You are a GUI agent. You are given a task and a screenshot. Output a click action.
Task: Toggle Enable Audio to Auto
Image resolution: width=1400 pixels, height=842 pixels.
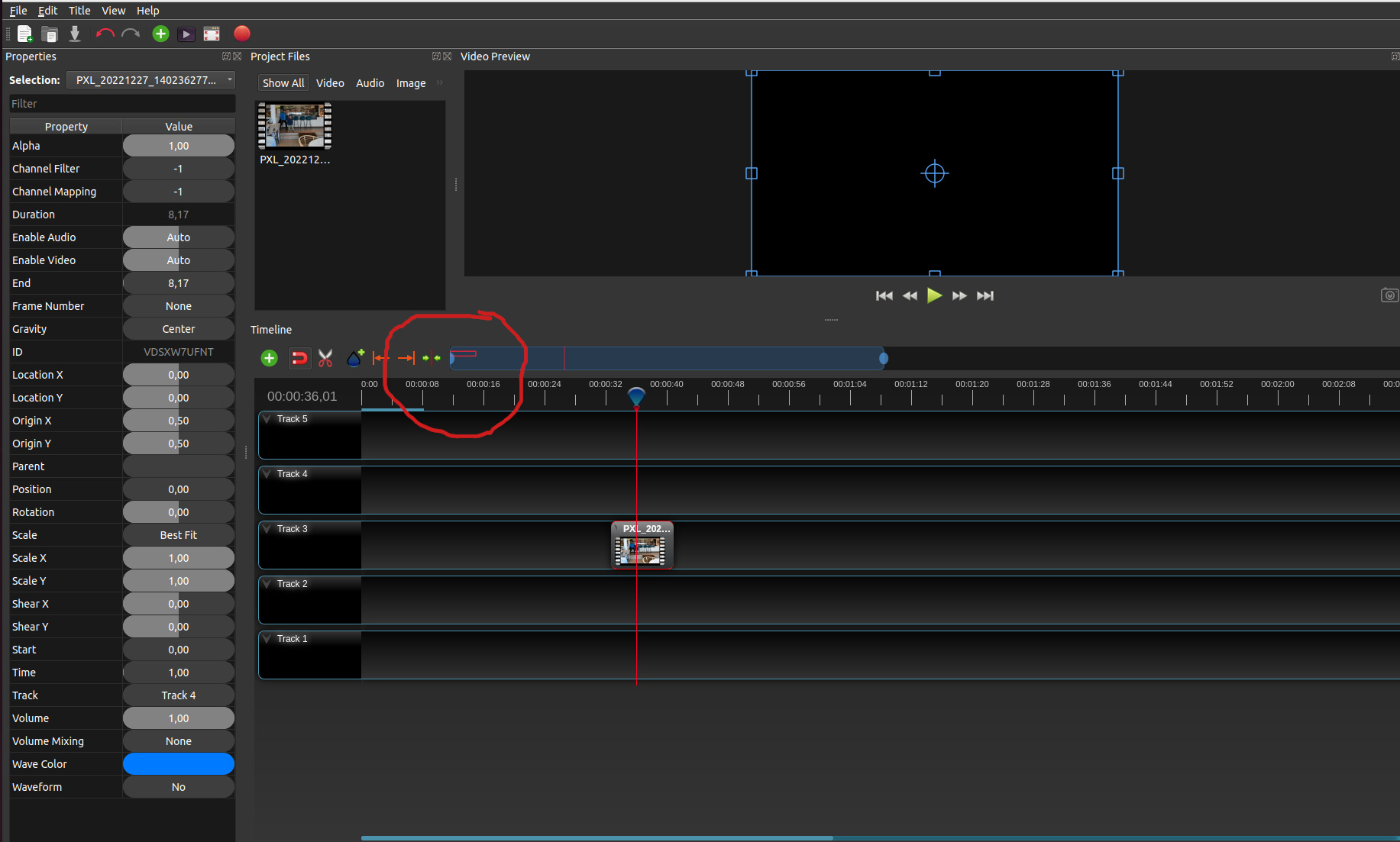178,237
